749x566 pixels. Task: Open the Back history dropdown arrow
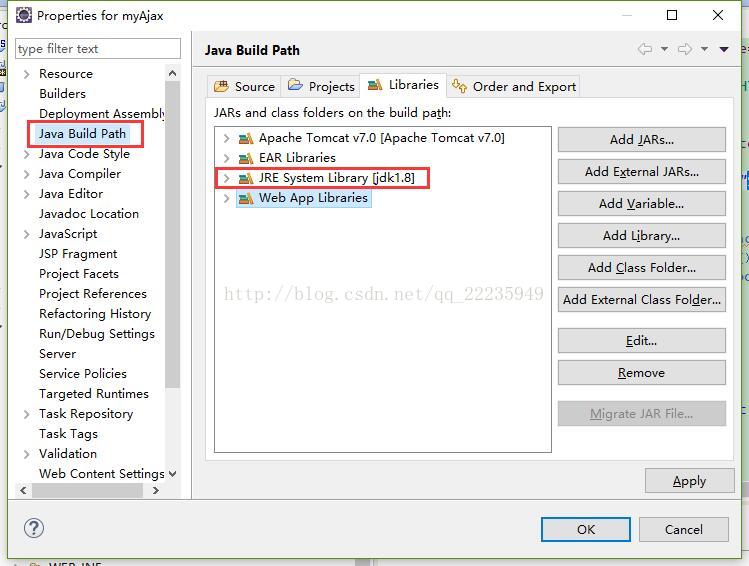pos(664,49)
